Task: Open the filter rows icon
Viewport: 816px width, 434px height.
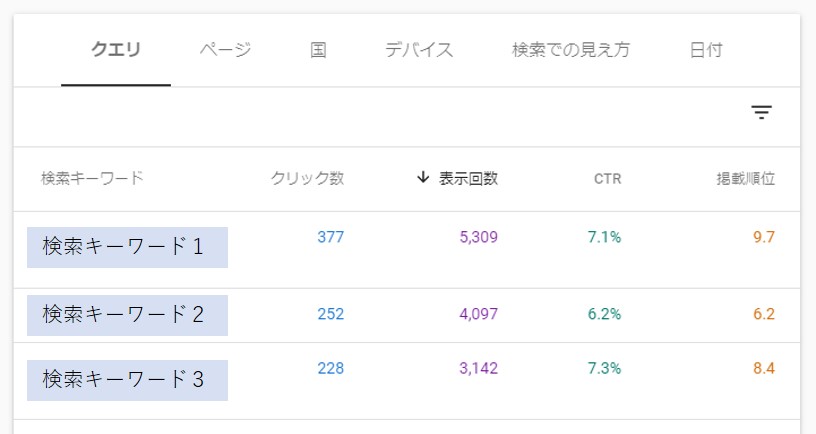Action: [x=761, y=112]
